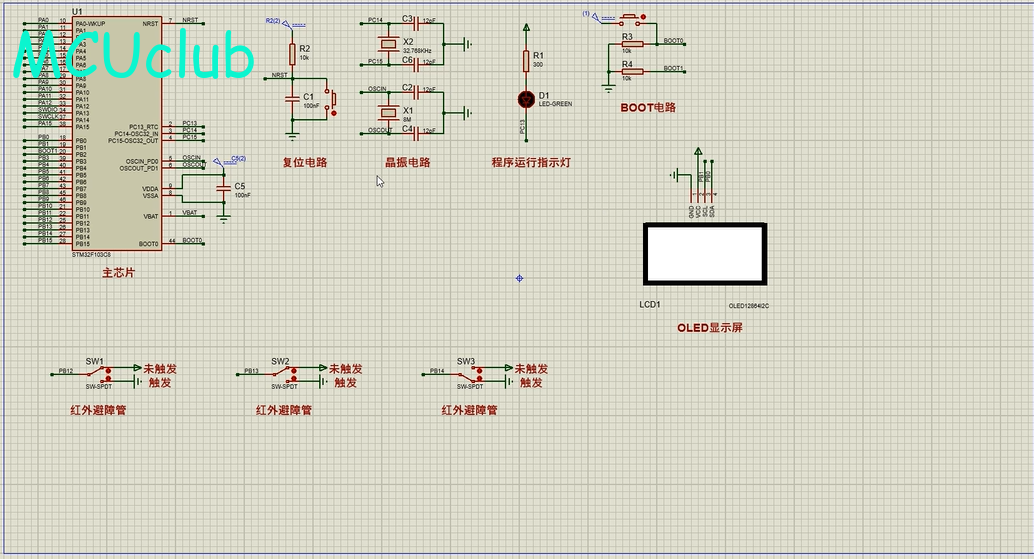The height and width of the screenshot is (559, 1034).
Task: Select capacitor C4 12pF
Action: coord(416,133)
